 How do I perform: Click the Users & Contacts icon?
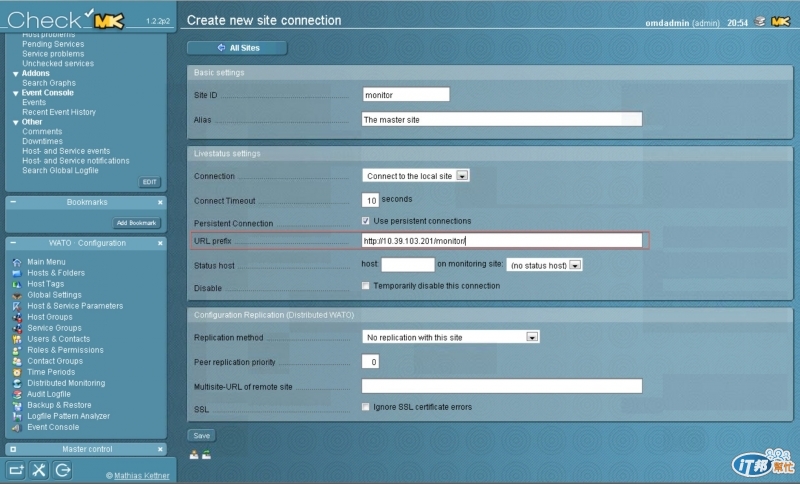click(17, 339)
